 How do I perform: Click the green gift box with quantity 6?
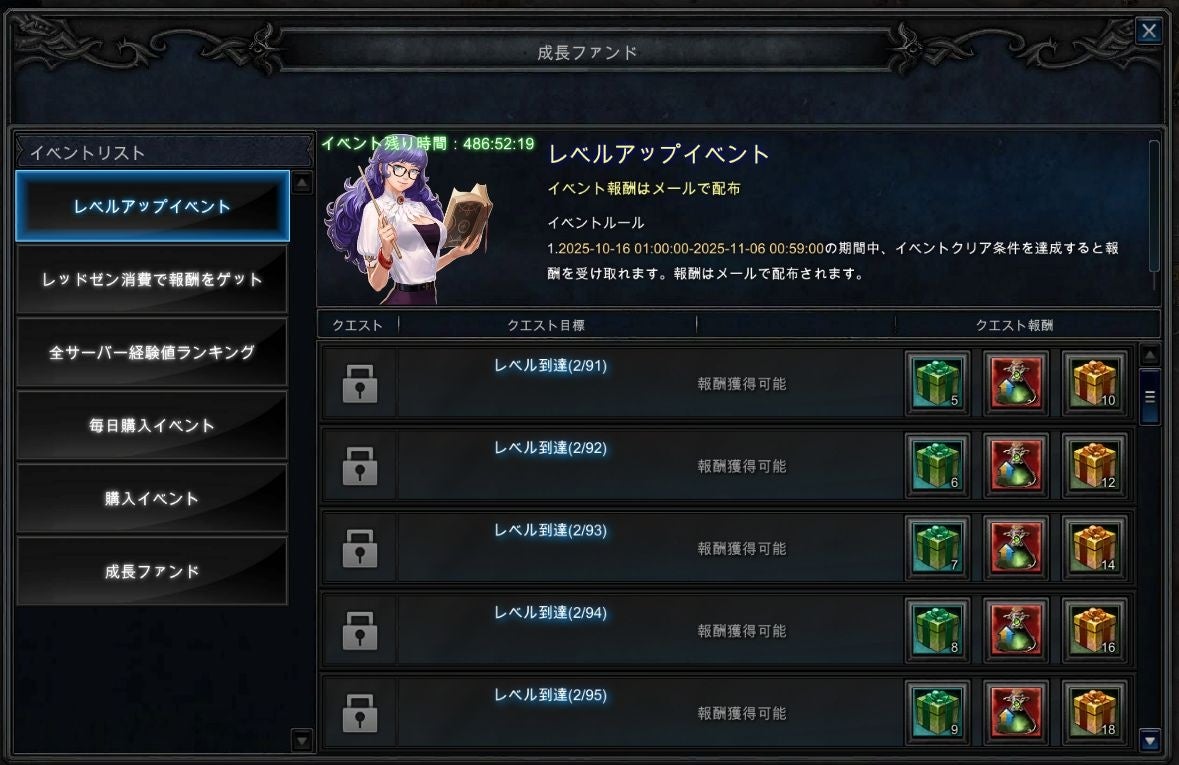(x=938, y=466)
